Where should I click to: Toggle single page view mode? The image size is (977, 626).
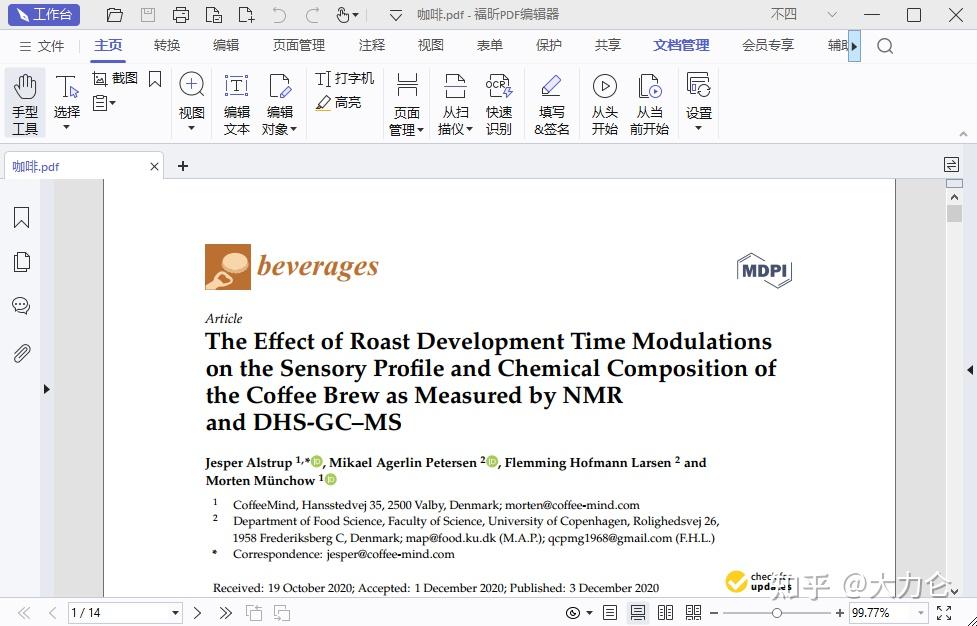click(610, 613)
